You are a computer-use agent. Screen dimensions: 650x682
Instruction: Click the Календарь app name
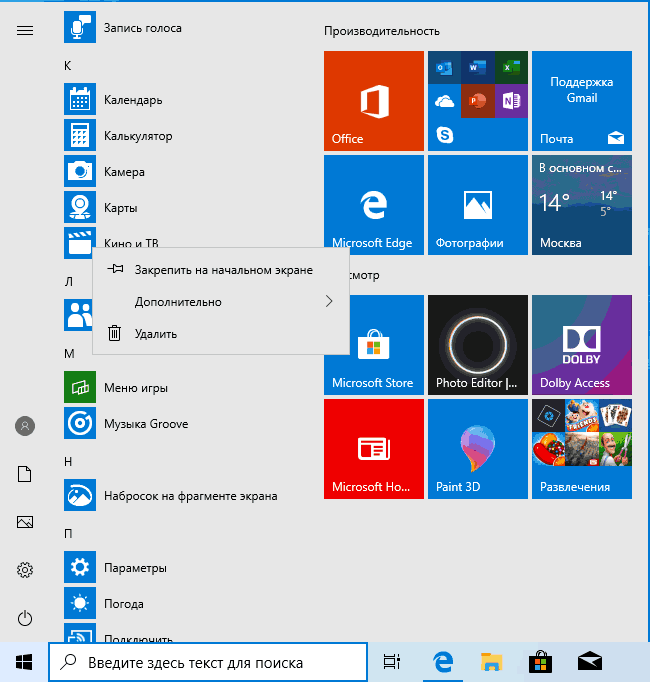tap(133, 100)
